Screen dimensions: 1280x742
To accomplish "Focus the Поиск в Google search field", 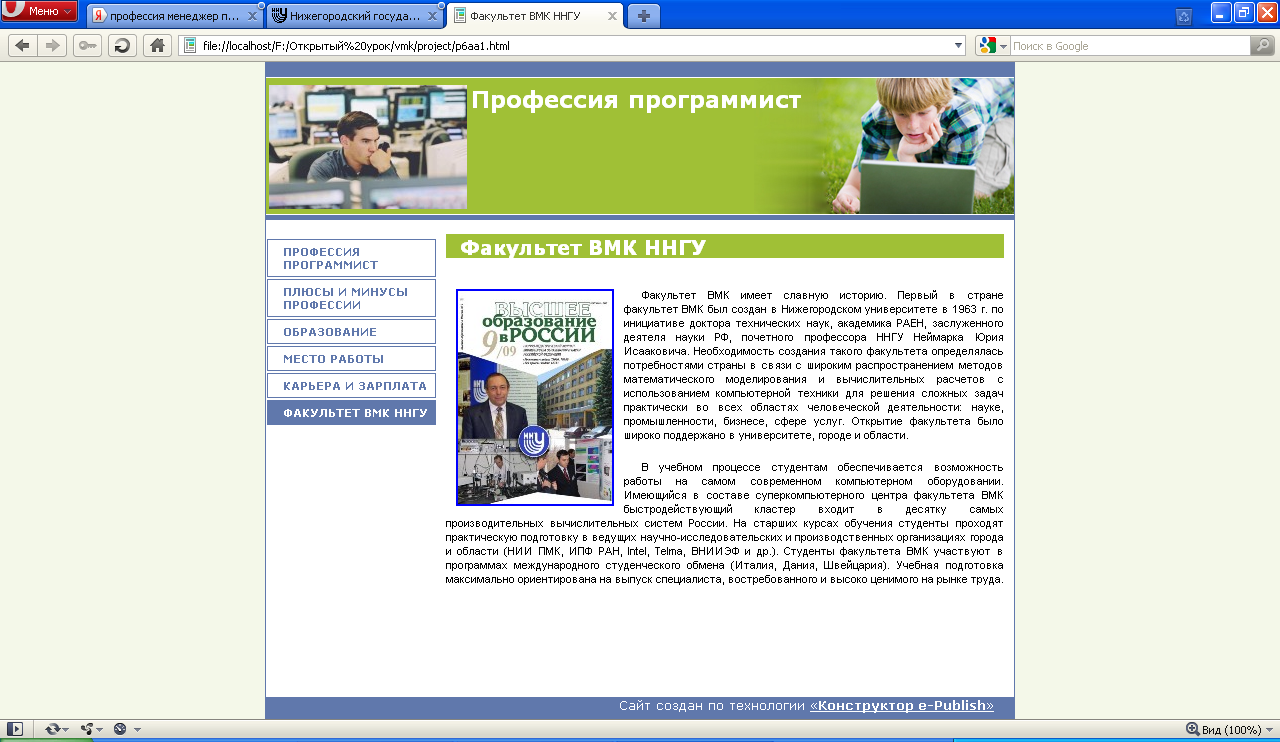I will point(1130,46).
